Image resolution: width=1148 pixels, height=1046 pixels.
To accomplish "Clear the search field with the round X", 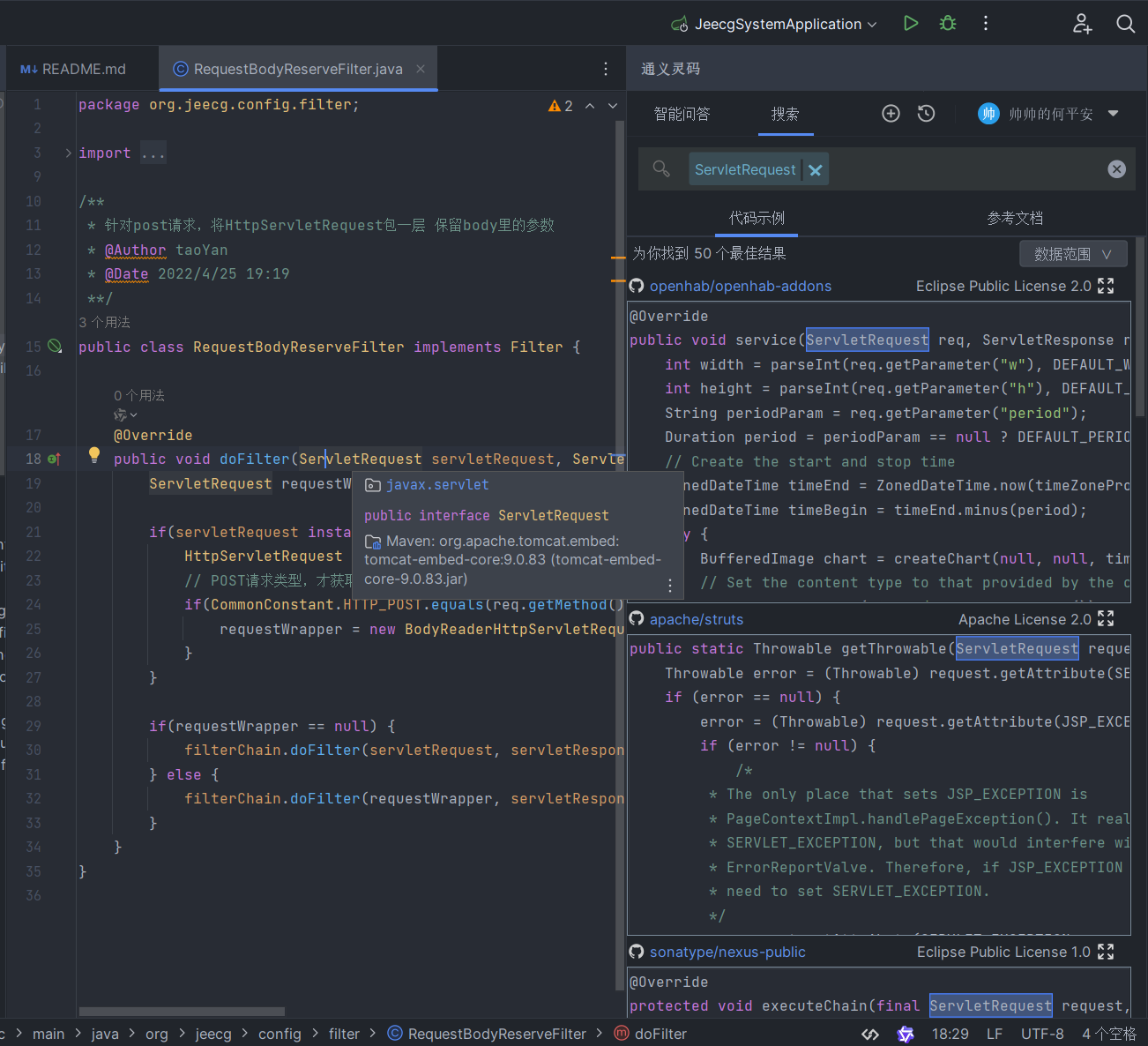I will click(x=1116, y=169).
